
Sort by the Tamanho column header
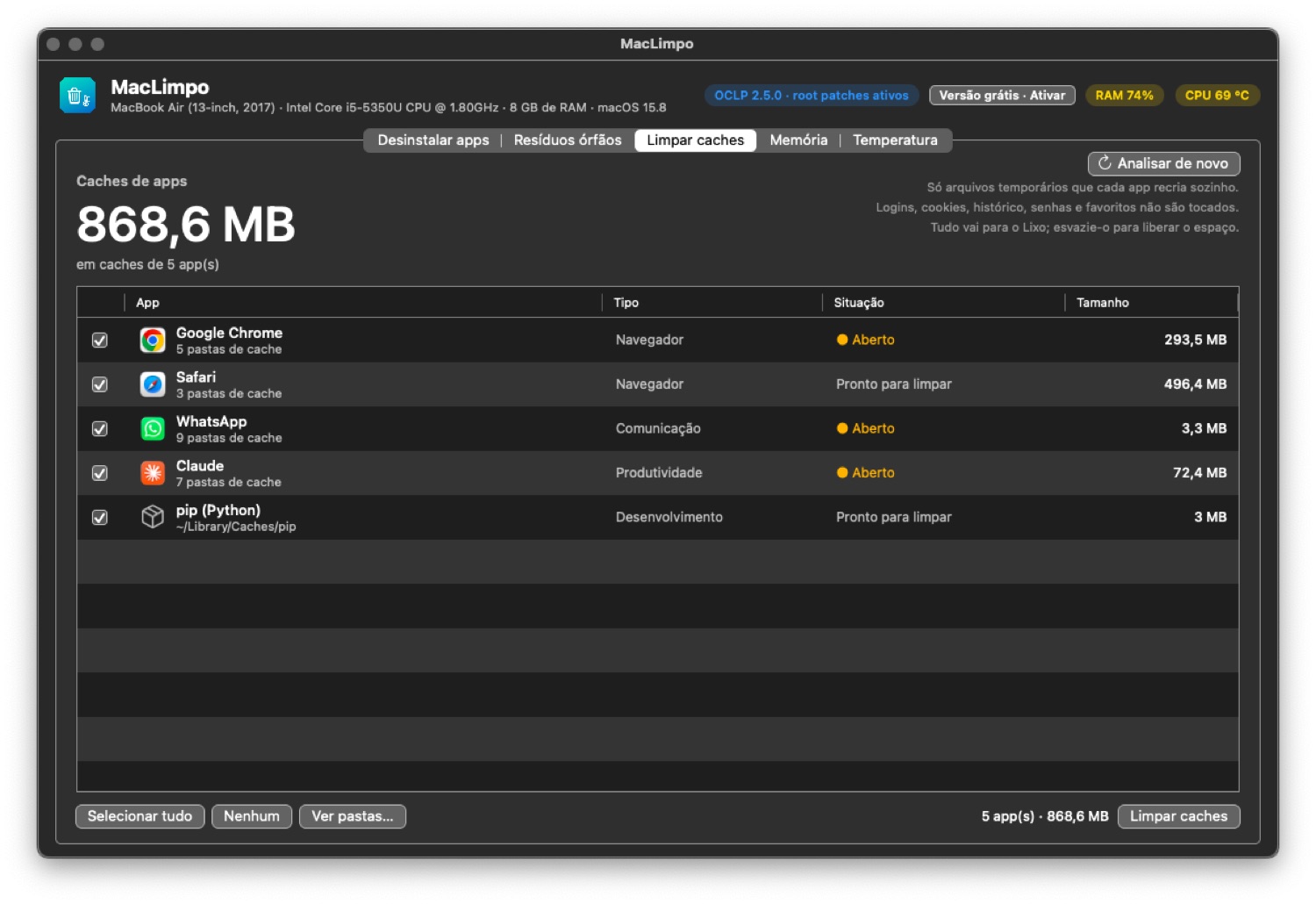point(1151,303)
